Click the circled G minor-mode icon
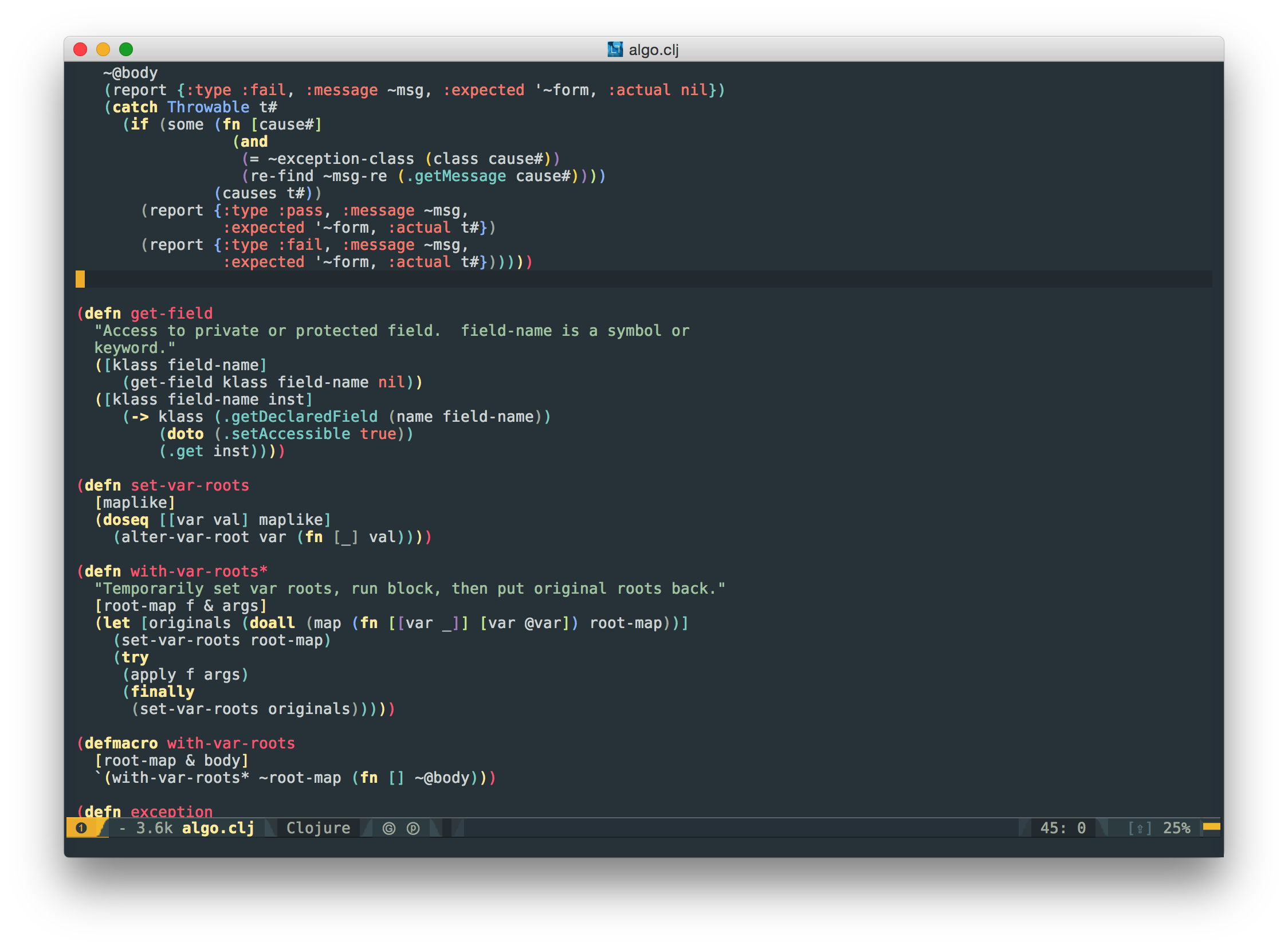 click(x=389, y=828)
